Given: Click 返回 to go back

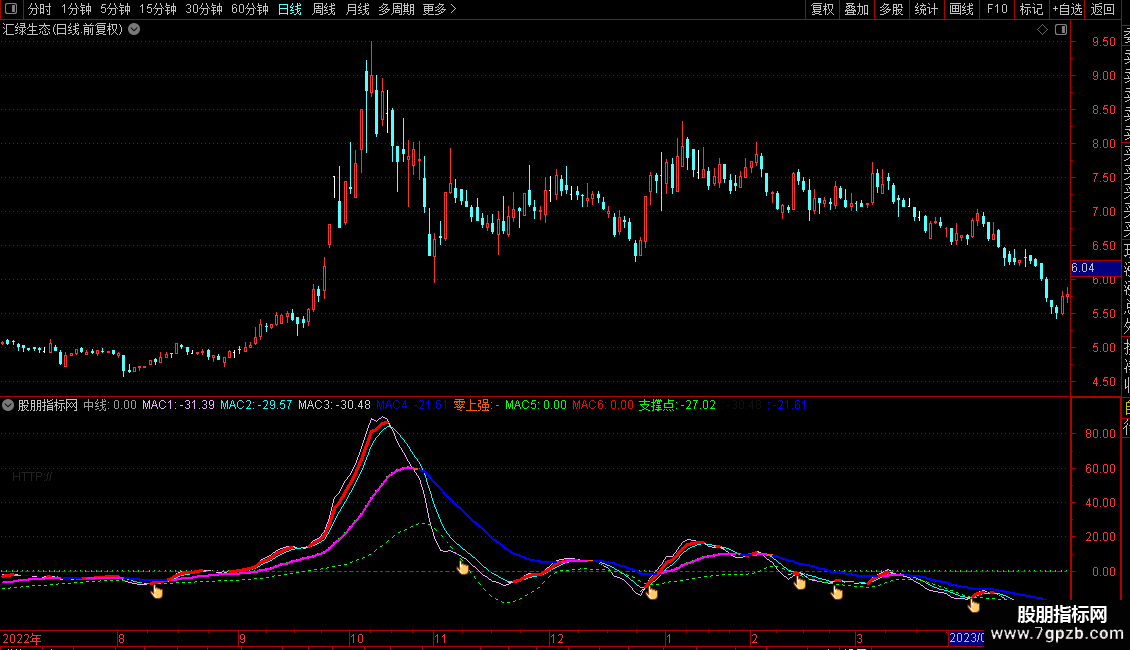Looking at the screenshot, I should (1103, 9).
